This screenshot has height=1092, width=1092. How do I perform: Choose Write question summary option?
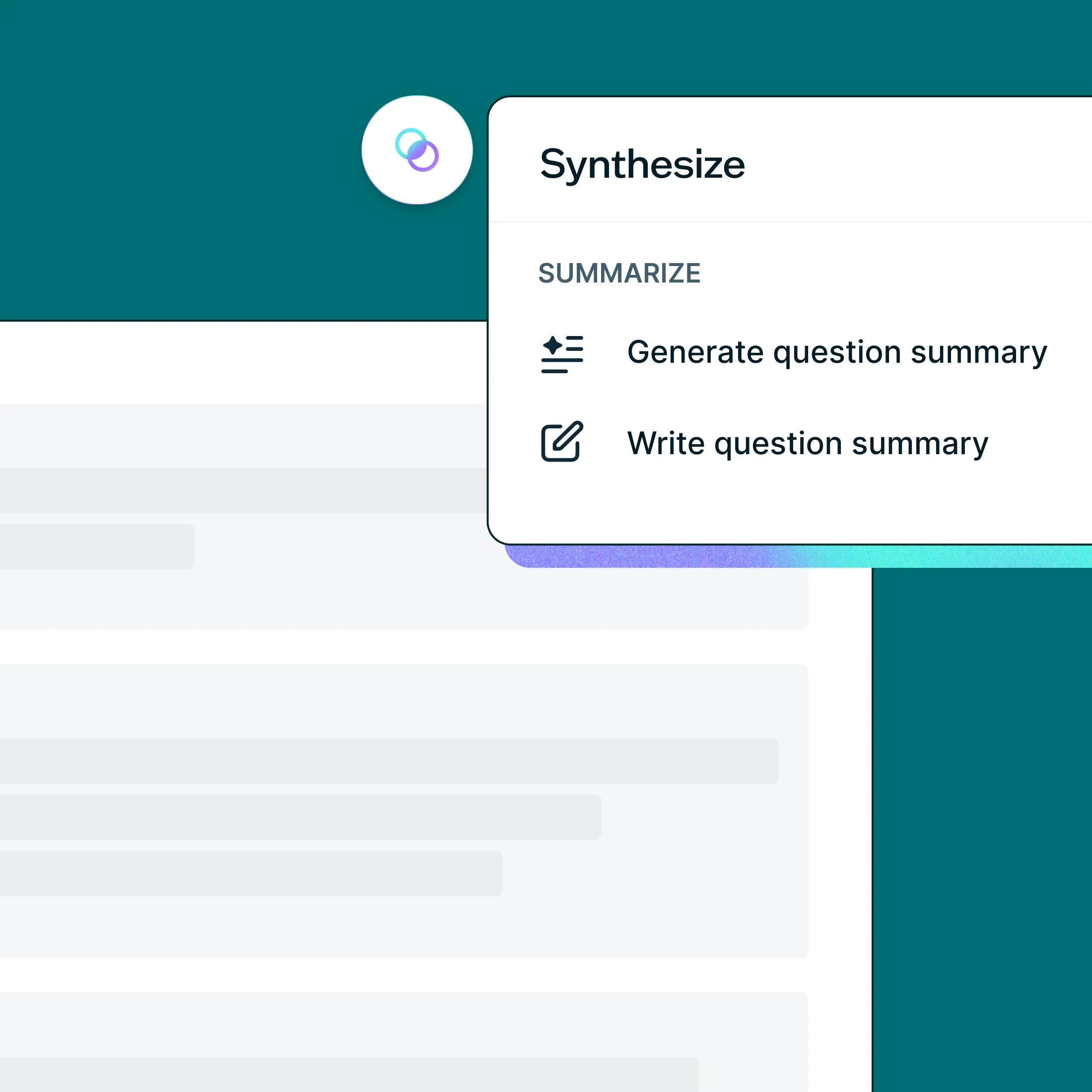click(x=807, y=444)
